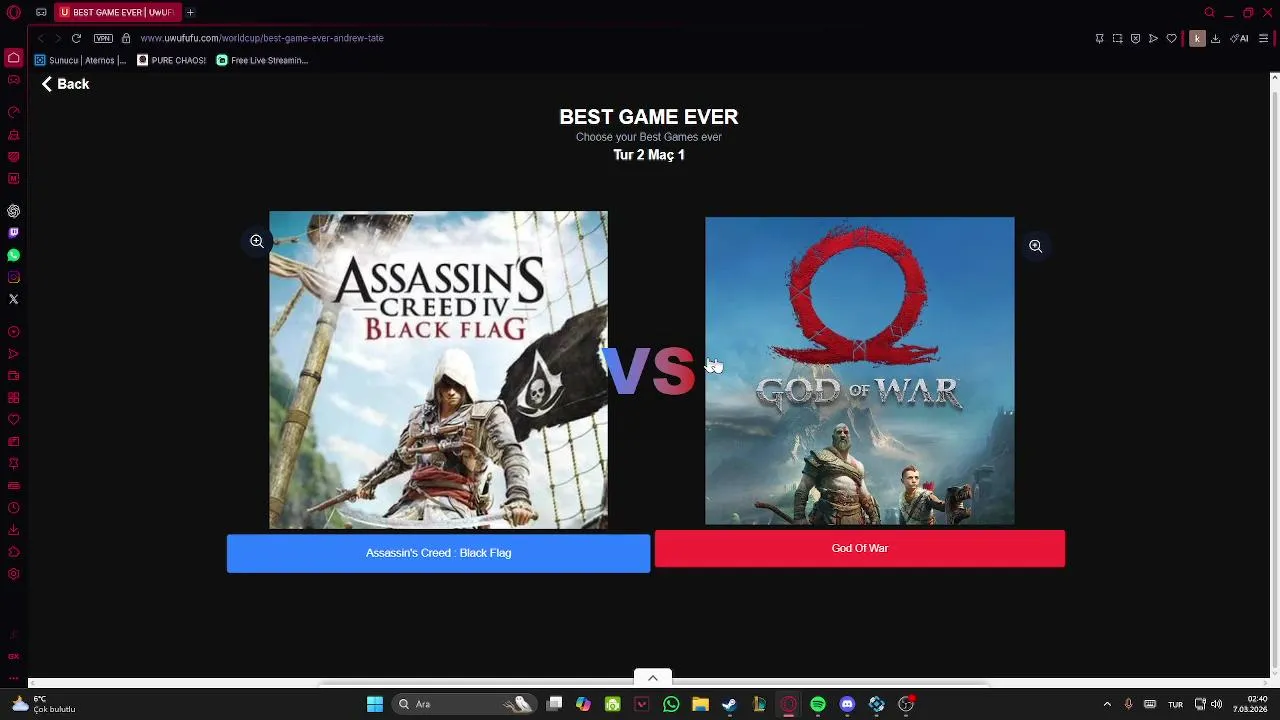The image size is (1280, 720).
Task: Open Windows Start menu
Action: pos(375,704)
